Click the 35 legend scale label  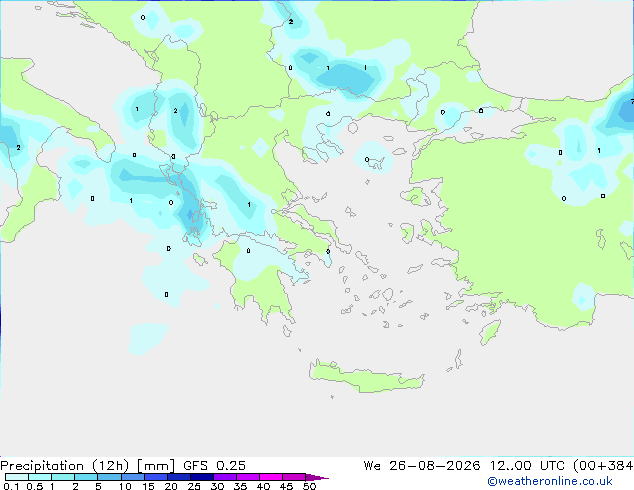(240, 486)
